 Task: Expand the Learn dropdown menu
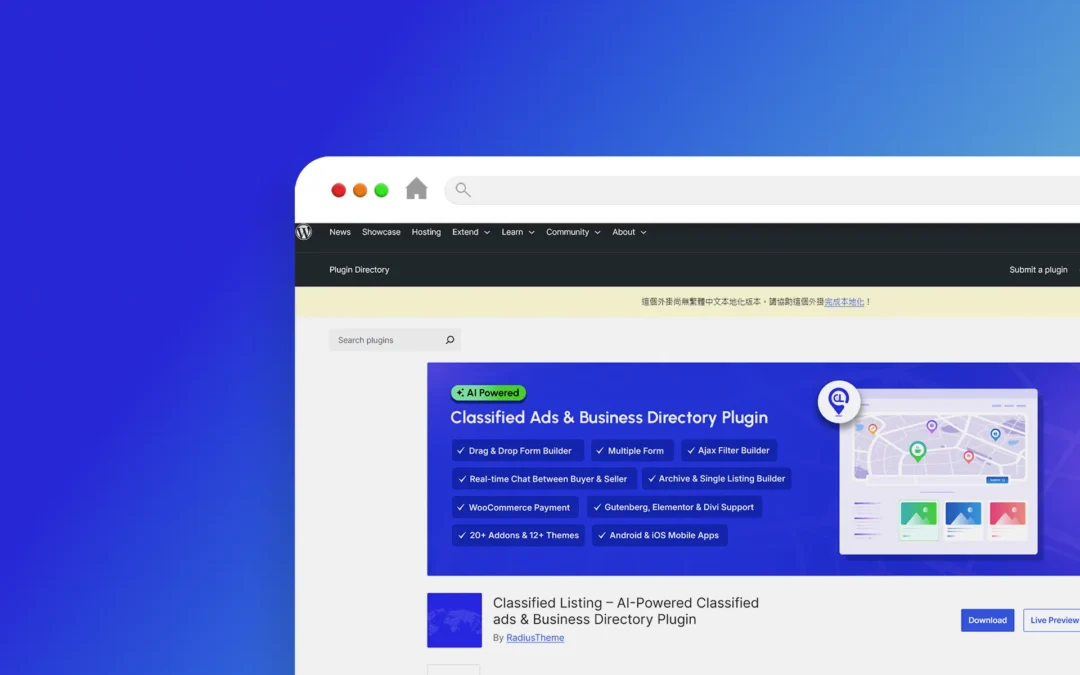518,232
